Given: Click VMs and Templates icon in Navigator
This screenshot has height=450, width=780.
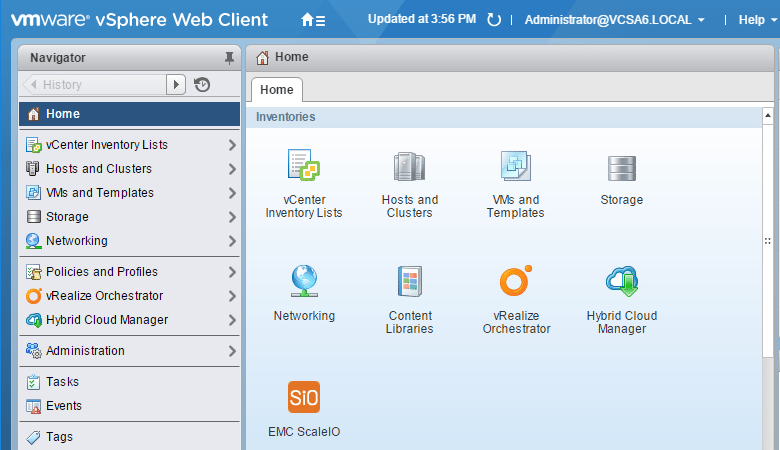Looking at the screenshot, I should click(x=33, y=192).
